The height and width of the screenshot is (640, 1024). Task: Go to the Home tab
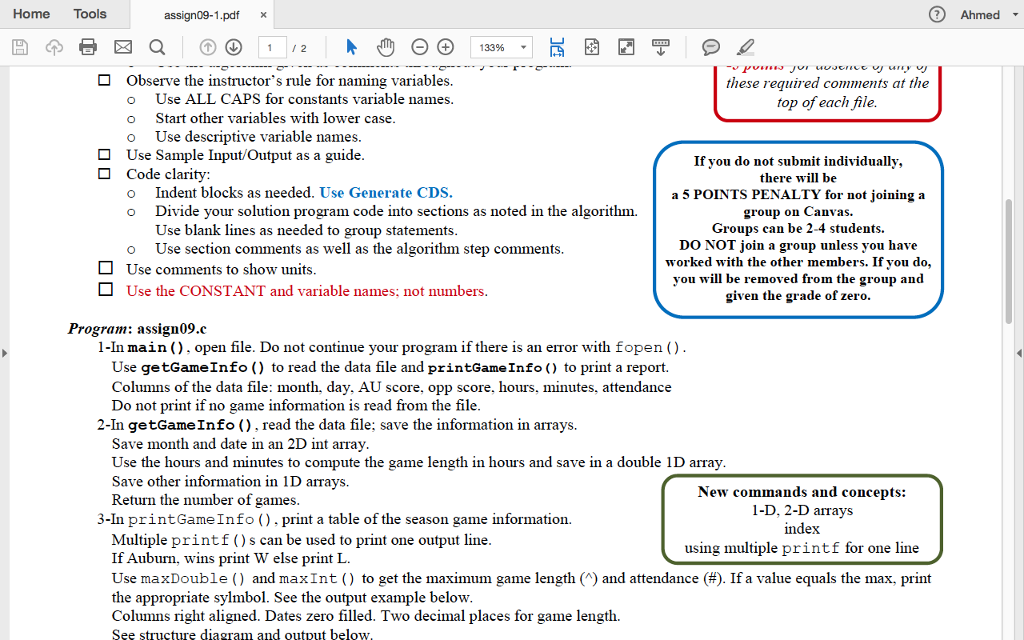pyautogui.click(x=31, y=14)
